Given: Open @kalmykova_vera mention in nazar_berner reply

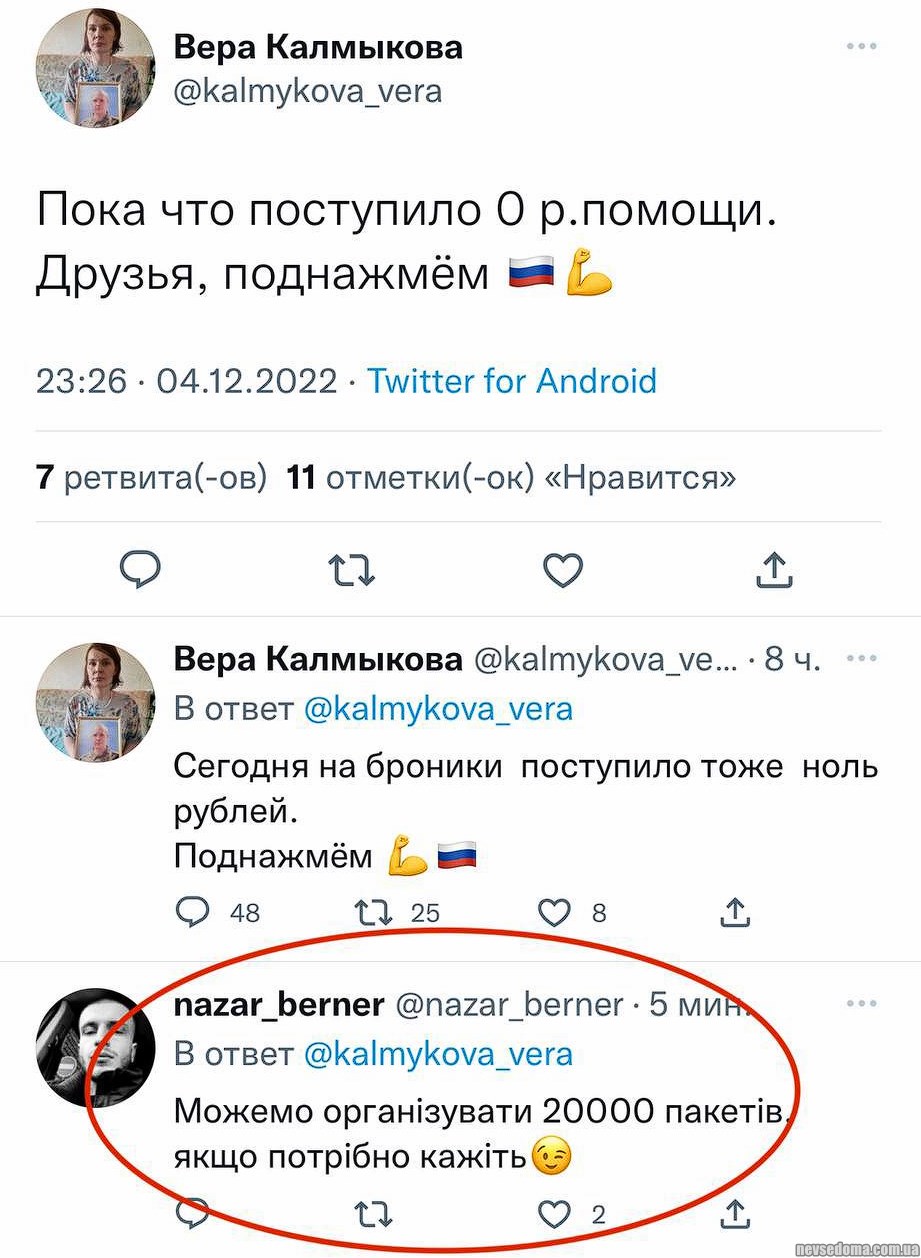Looking at the screenshot, I should [437, 1053].
